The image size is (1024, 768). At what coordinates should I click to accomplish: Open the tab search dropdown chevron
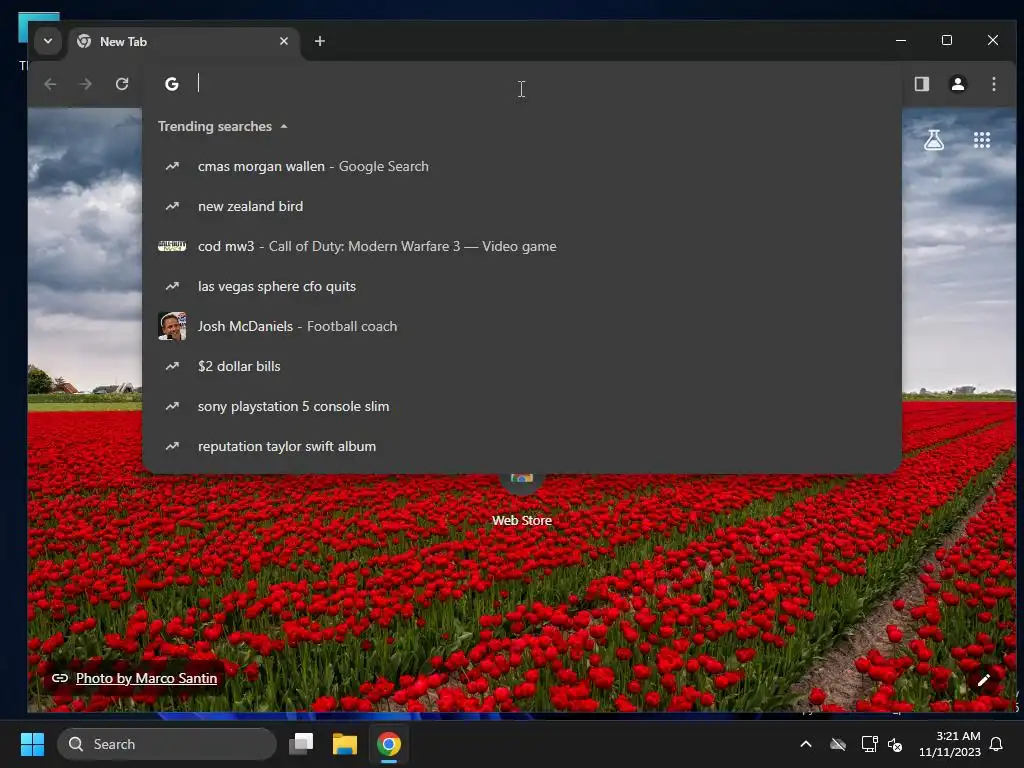48,41
